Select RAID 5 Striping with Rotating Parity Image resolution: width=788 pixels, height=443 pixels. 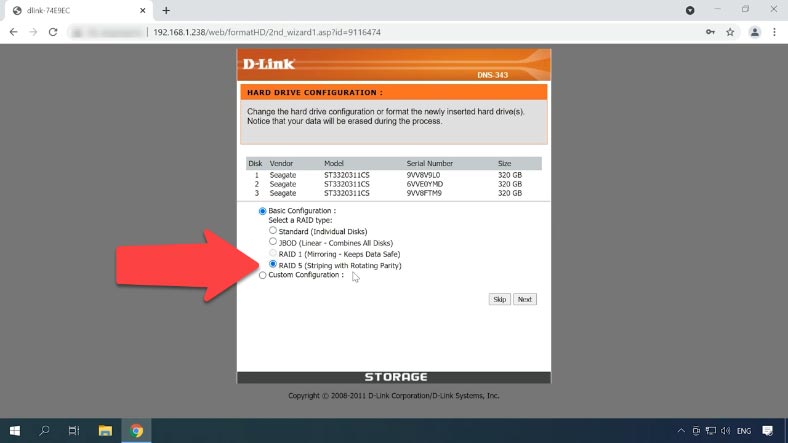(272, 264)
